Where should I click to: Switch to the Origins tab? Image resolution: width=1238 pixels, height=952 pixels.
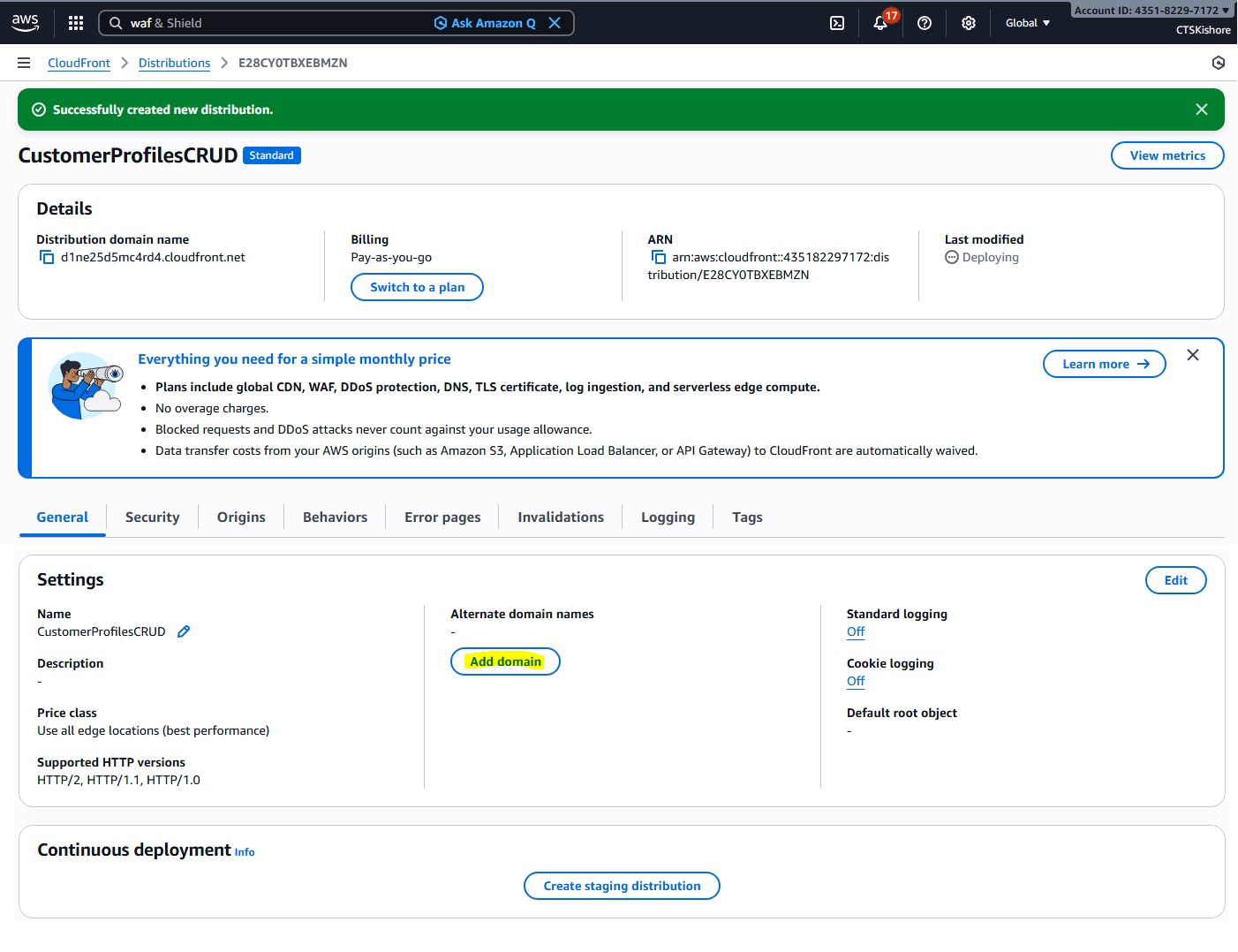241,518
